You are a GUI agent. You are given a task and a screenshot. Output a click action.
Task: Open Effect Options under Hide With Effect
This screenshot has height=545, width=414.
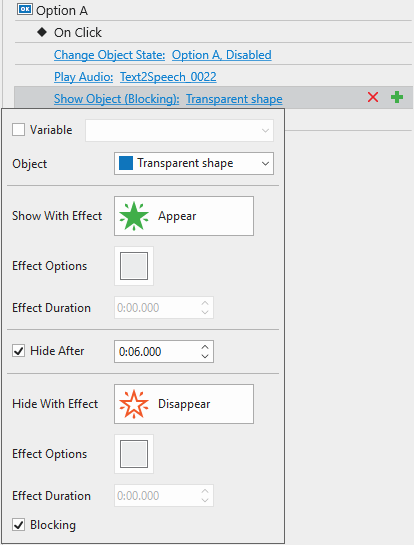[x=134, y=454]
